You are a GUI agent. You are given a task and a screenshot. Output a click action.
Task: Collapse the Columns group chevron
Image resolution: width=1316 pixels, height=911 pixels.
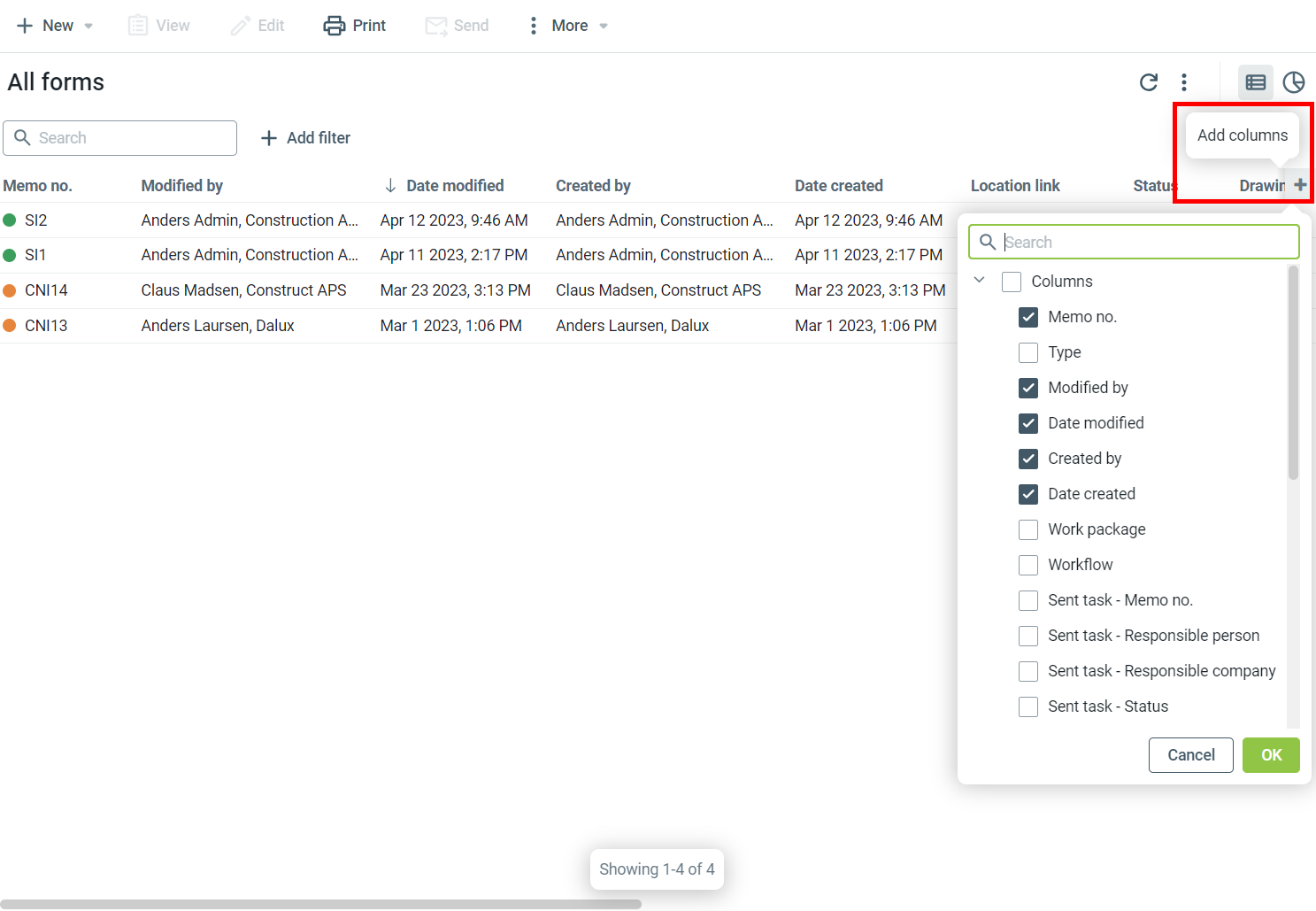pos(979,281)
